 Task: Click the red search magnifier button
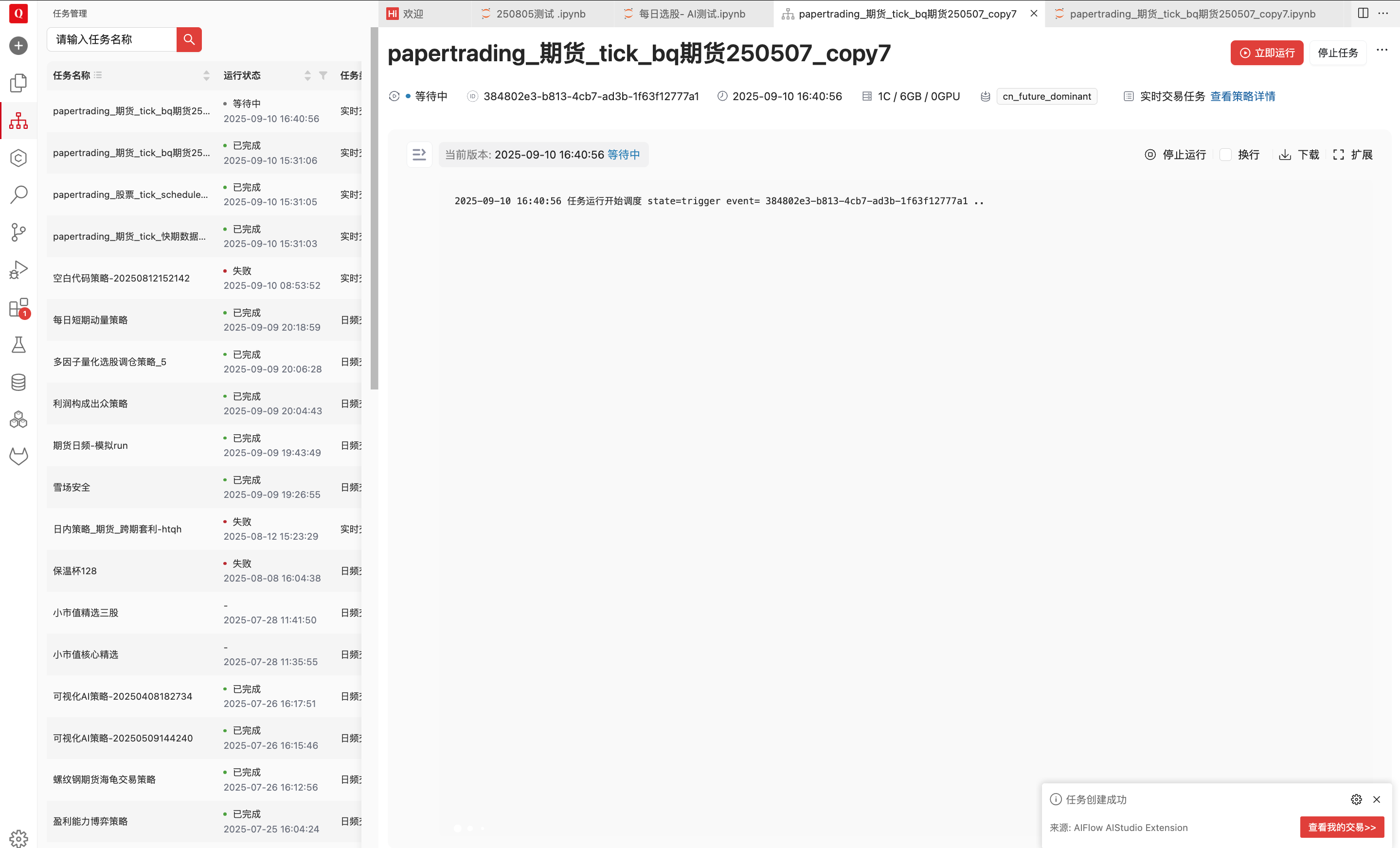tap(189, 39)
